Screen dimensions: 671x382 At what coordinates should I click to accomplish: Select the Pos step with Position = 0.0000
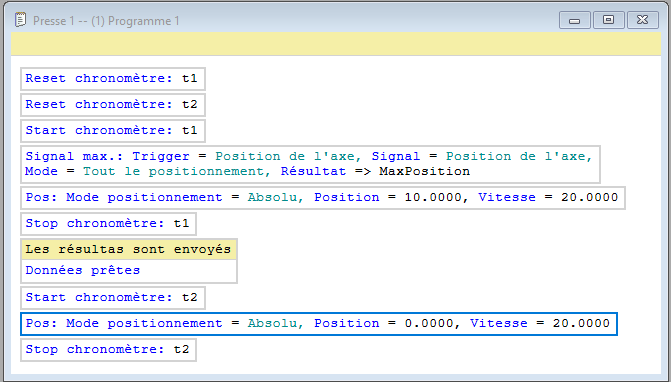click(x=319, y=324)
